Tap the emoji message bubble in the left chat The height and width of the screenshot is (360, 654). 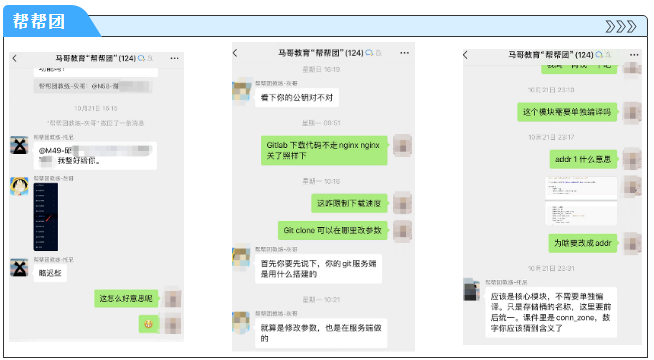tap(148, 324)
